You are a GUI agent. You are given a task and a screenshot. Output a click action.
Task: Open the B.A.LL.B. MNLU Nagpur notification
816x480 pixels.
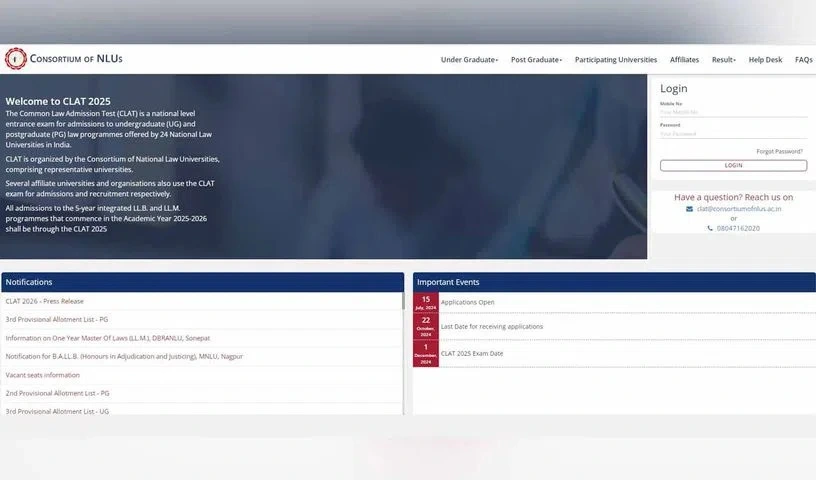coord(124,357)
